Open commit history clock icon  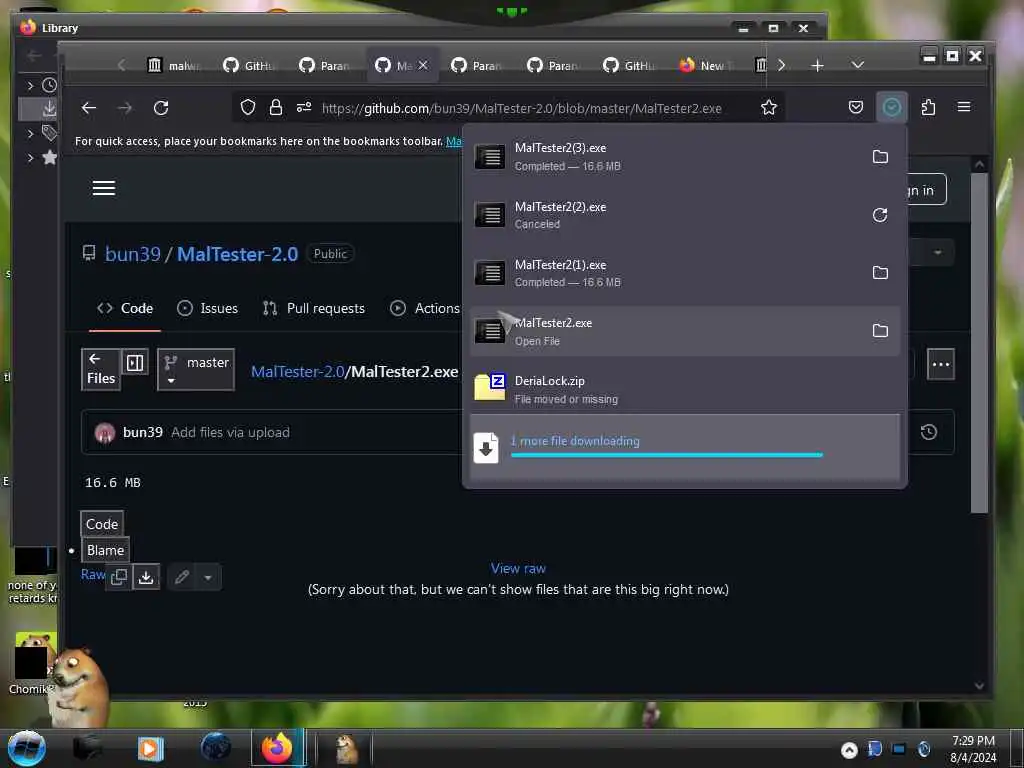(929, 432)
